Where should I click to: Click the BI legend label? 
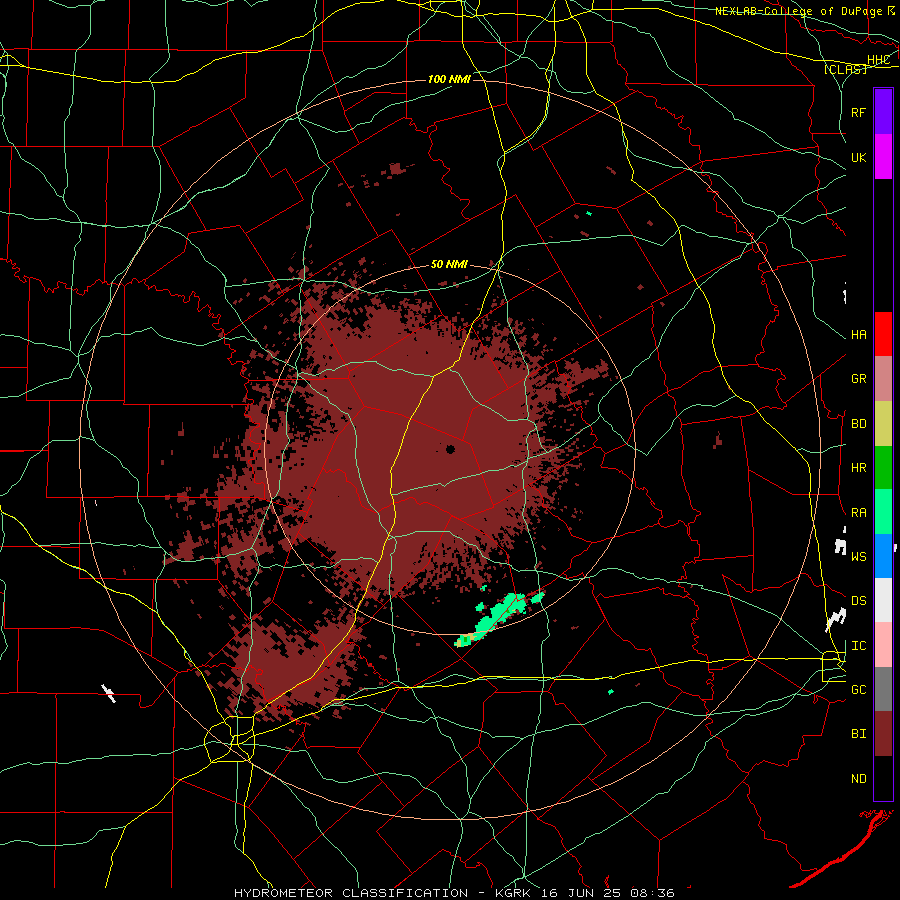click(x=858, y=734)
